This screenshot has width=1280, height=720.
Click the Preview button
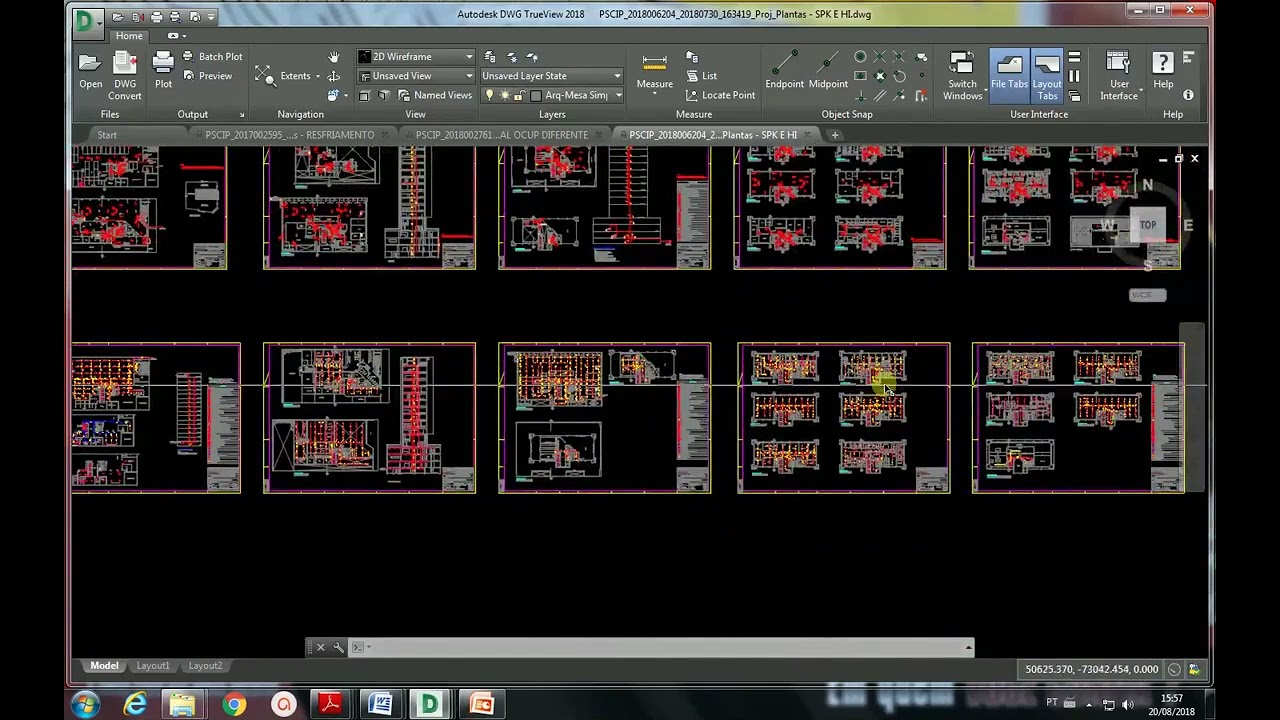coord(207,76)
